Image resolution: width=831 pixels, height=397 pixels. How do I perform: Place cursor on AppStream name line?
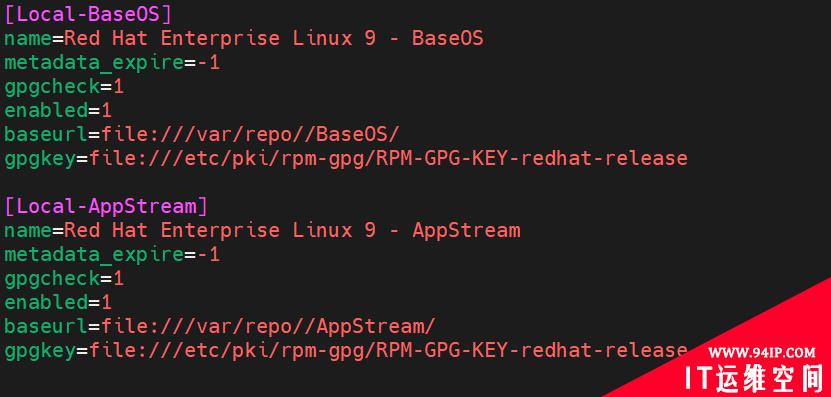pos(262,231)
